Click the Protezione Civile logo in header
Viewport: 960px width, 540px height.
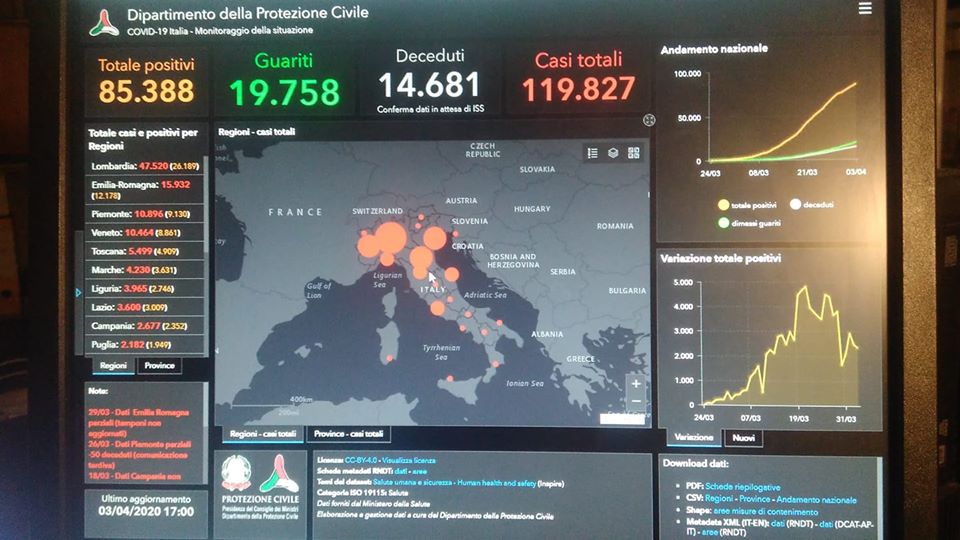coord(104,22)
